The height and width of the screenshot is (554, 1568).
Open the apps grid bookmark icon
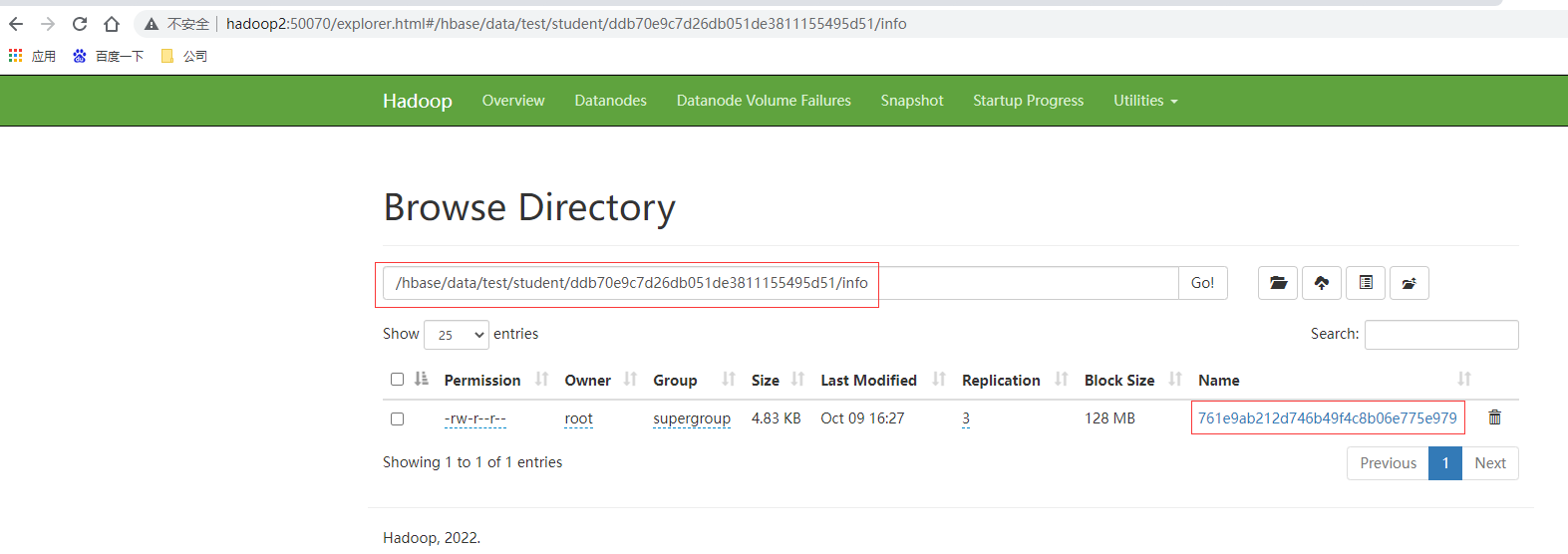pos(15,56)
